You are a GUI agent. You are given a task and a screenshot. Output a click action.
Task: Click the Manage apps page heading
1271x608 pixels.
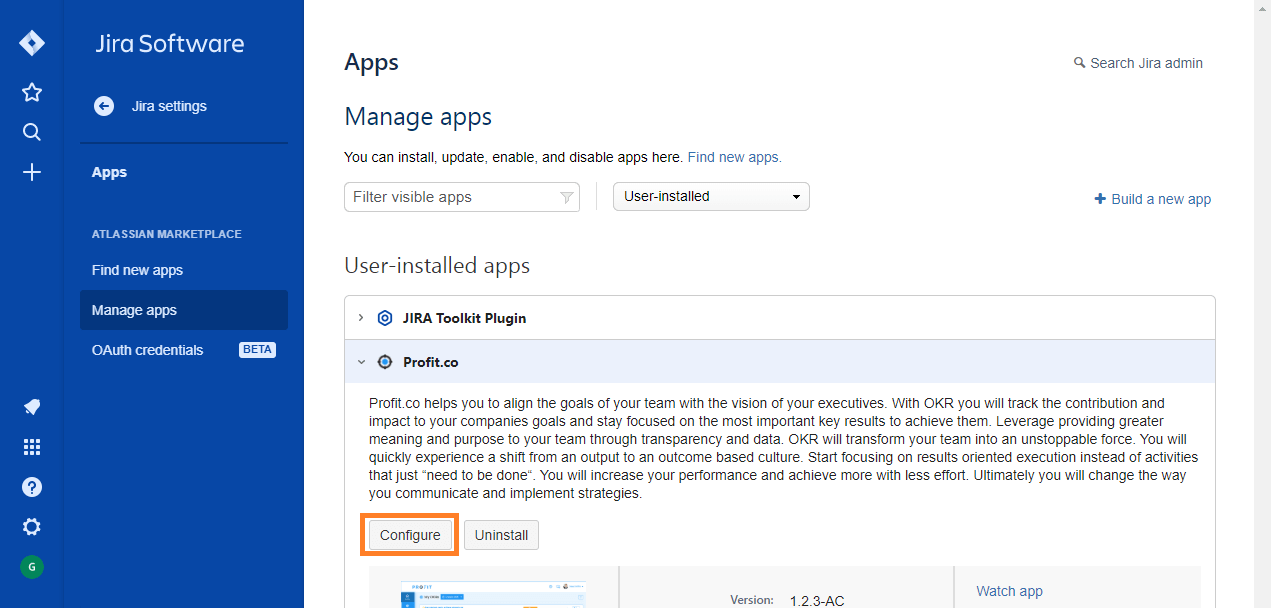[418, 117]
